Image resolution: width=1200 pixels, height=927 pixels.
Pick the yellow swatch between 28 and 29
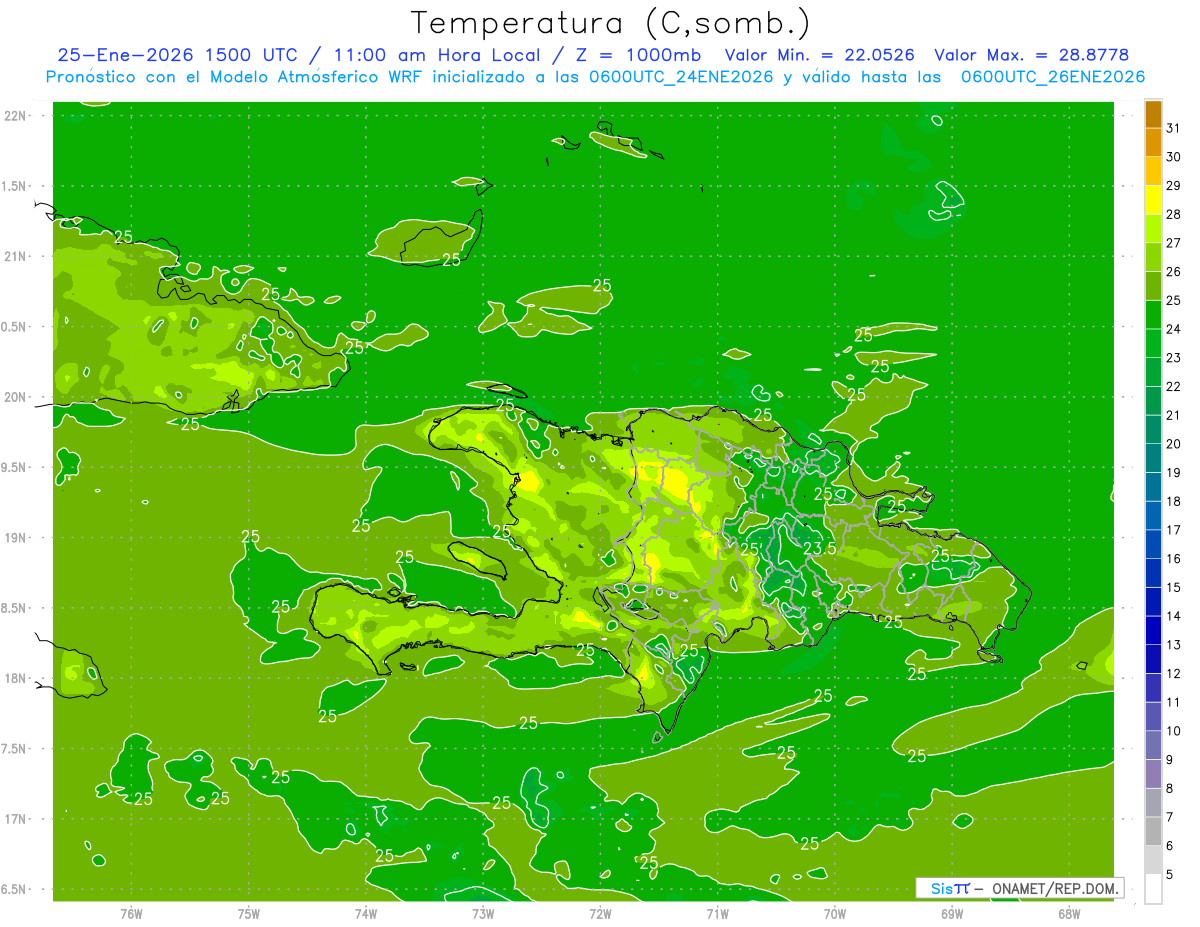click(1153, 200)
